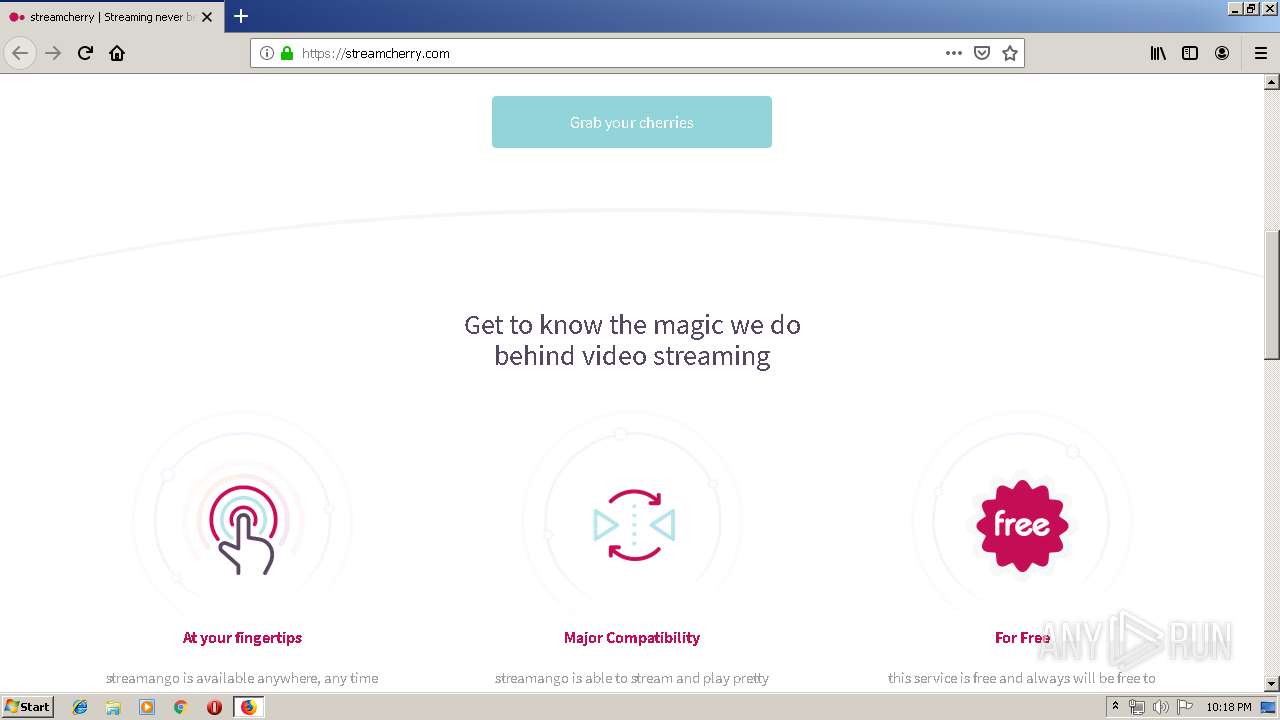Close the streamcherry tab

[x=207, y=17]
